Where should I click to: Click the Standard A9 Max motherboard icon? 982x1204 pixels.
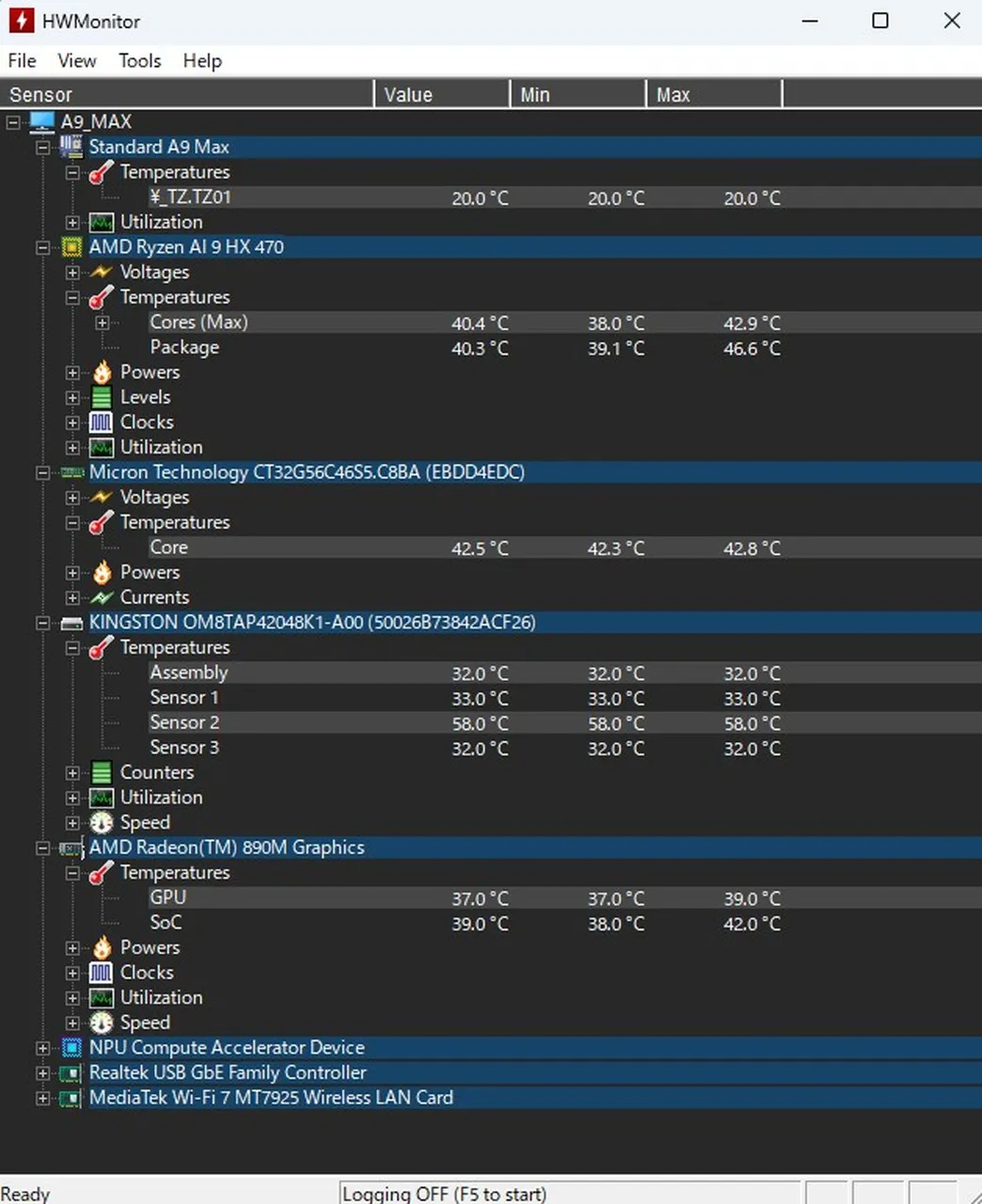[71, 147]
